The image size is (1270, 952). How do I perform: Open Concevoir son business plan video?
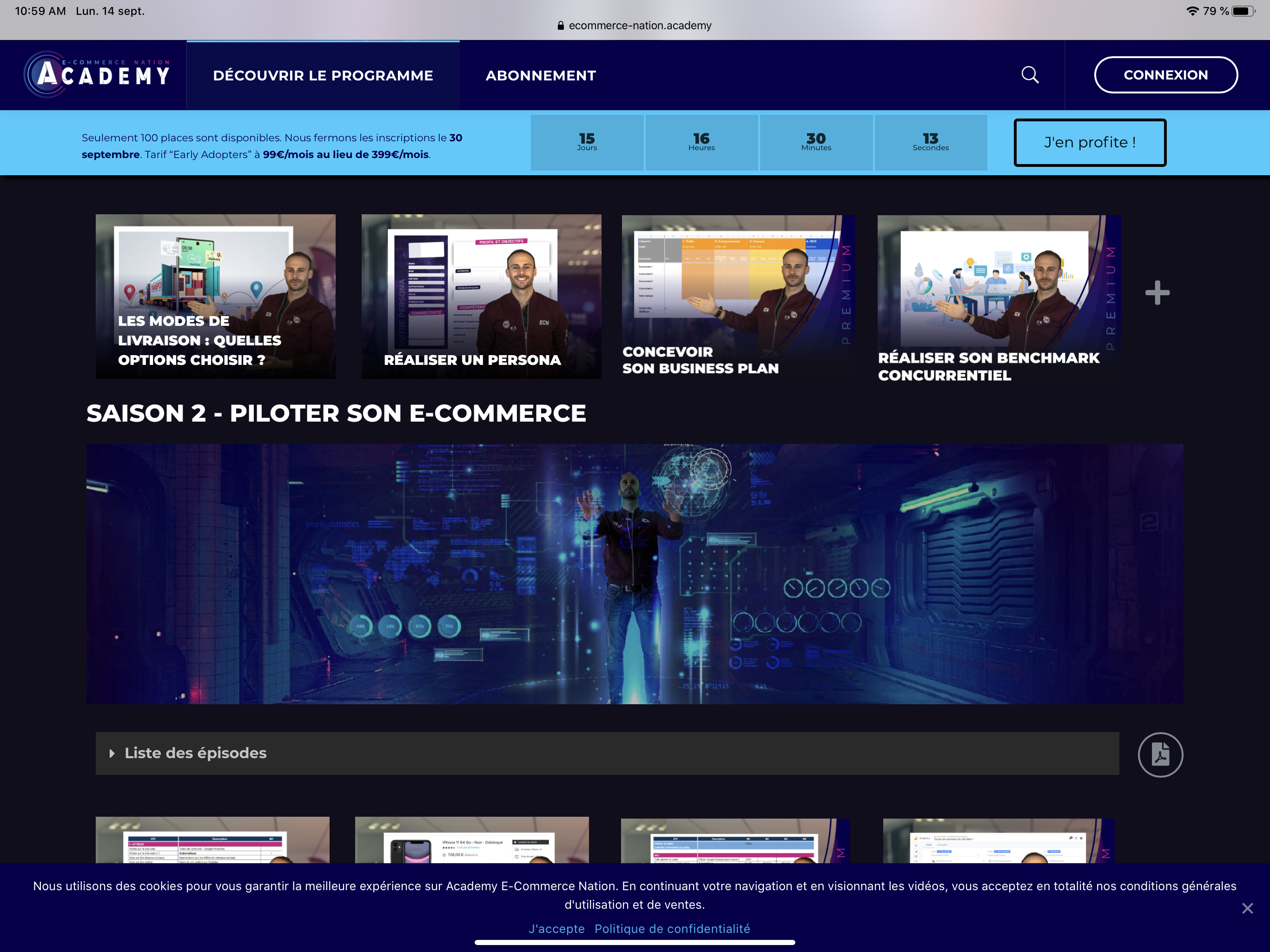point(738,296)
